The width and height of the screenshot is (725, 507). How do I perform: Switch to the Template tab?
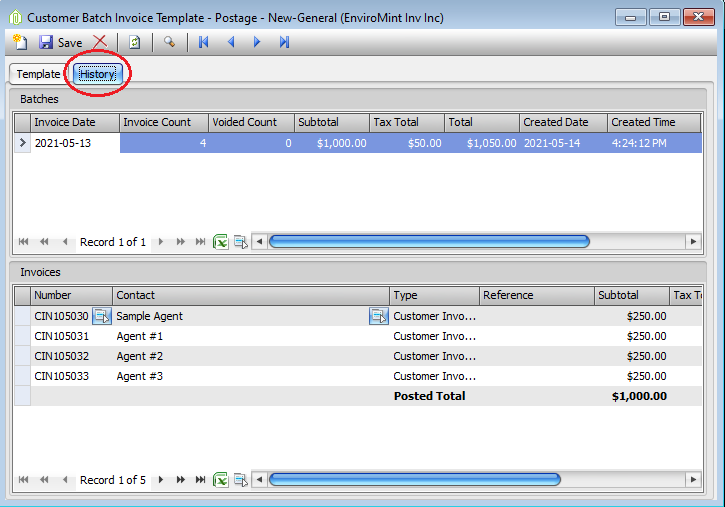click(x=38, y=74)
